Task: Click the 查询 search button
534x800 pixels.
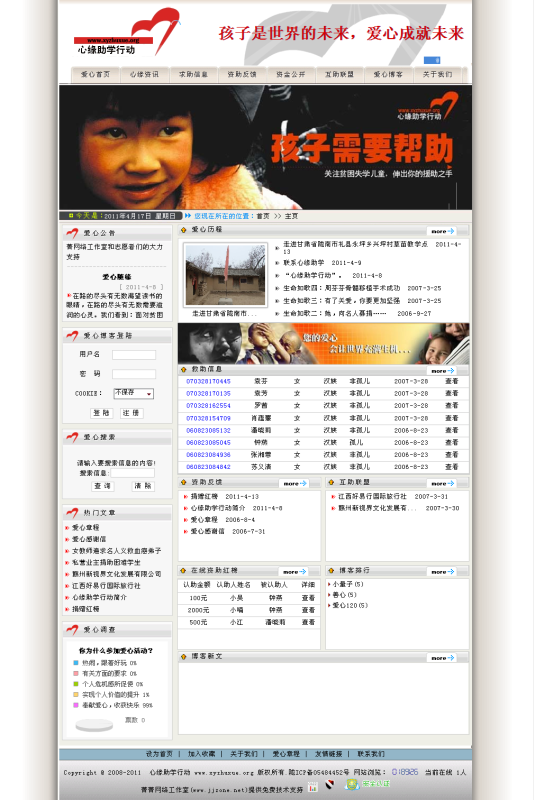Action: point(102,486)
